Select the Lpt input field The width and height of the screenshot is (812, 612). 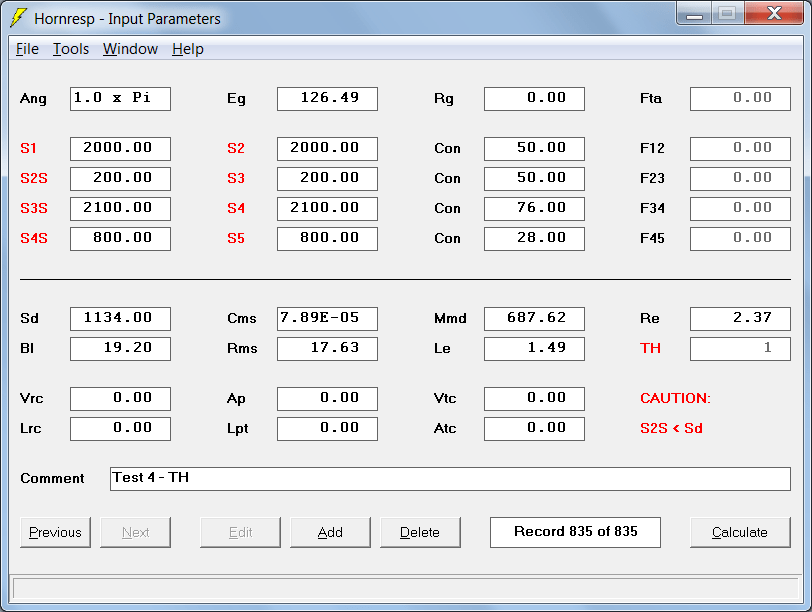coord(327,429)
